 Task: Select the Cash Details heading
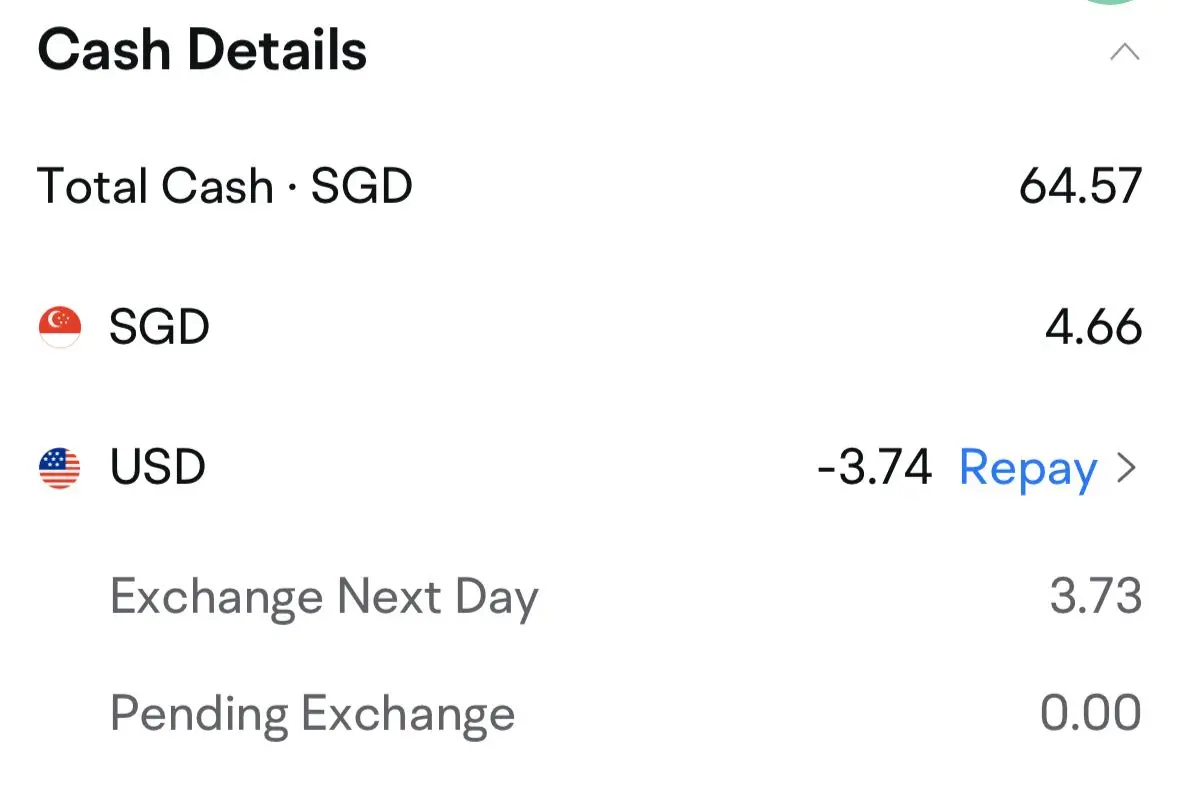click(202, 50)
